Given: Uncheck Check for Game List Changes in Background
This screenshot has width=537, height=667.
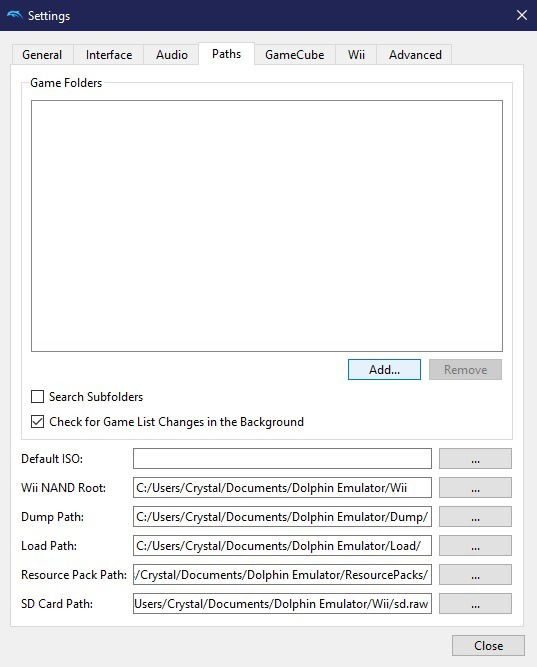Looking at the screenshot, I should point(37,422).
